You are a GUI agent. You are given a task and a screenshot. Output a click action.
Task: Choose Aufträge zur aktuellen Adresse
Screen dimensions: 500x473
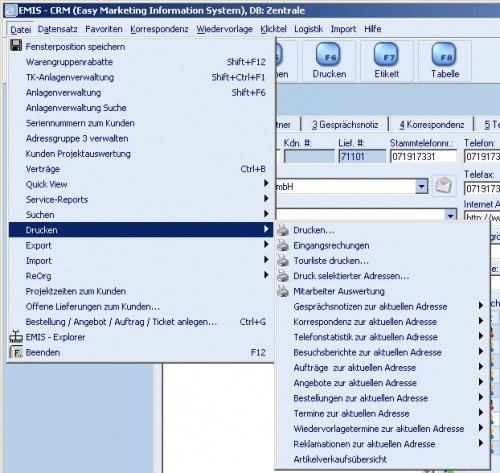click(x=382, y=368)
